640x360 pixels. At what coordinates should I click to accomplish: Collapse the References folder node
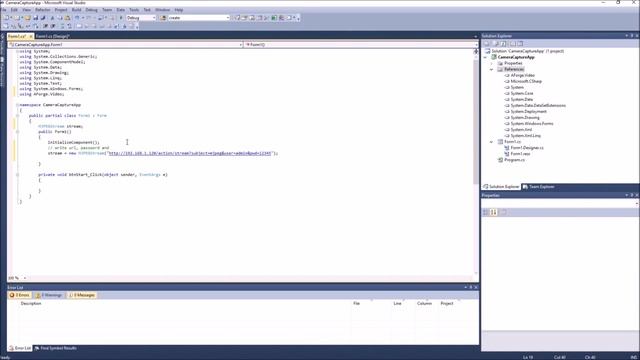(x=491, y=70)
